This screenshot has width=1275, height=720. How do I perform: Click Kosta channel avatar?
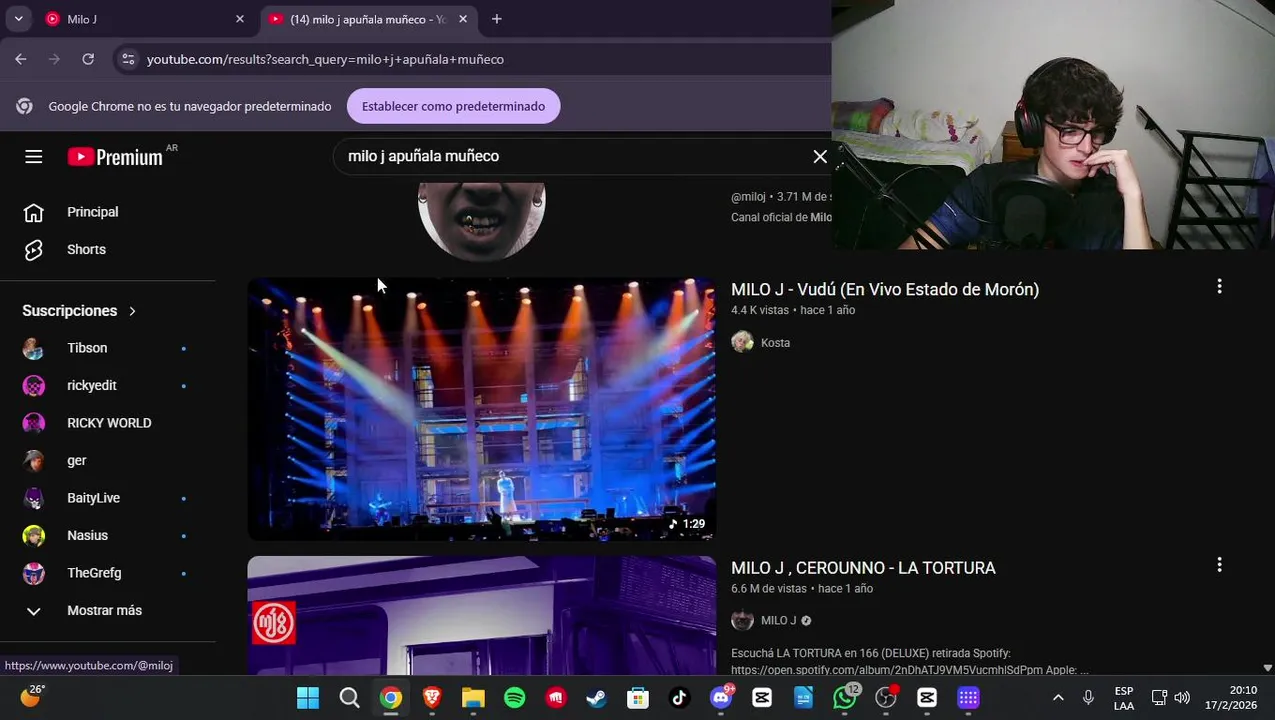tap(742, 343)
